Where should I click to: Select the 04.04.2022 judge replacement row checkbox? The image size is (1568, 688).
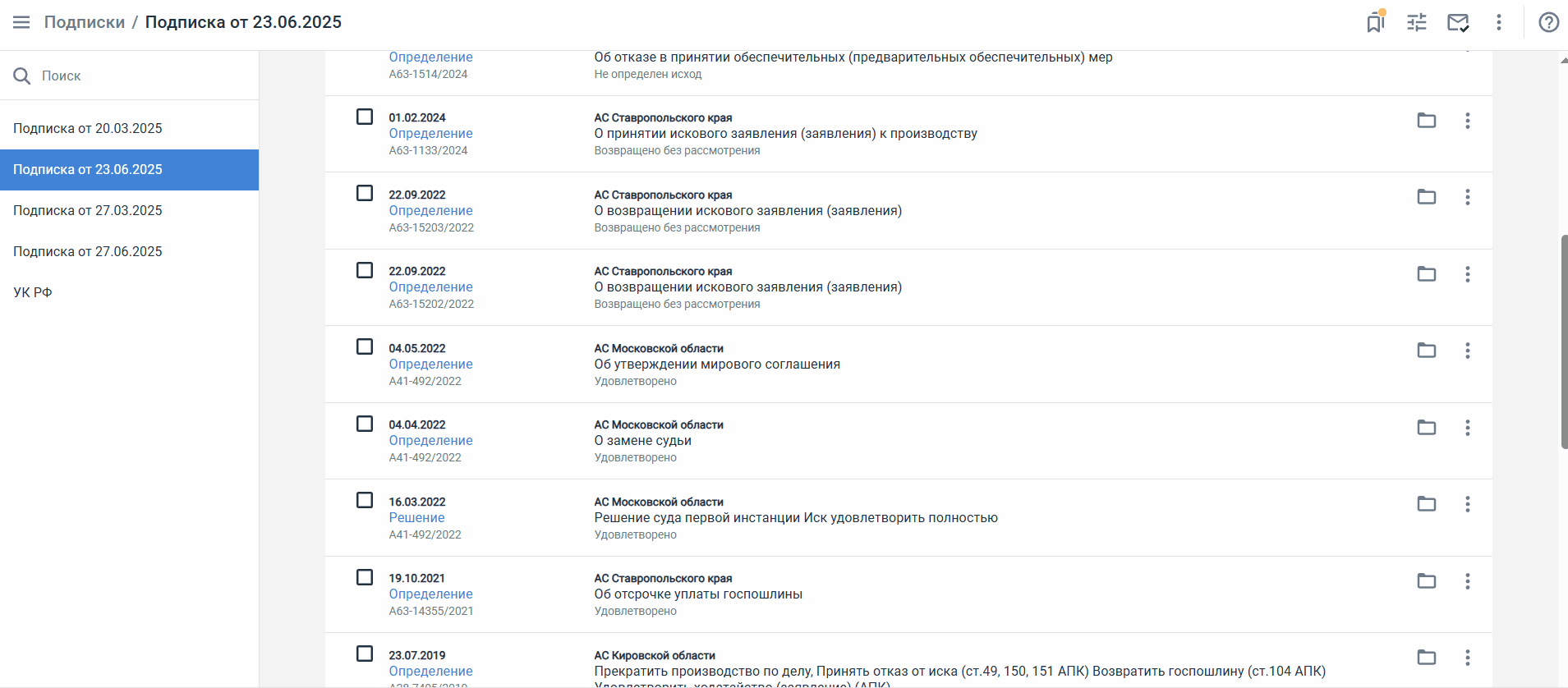365,424
